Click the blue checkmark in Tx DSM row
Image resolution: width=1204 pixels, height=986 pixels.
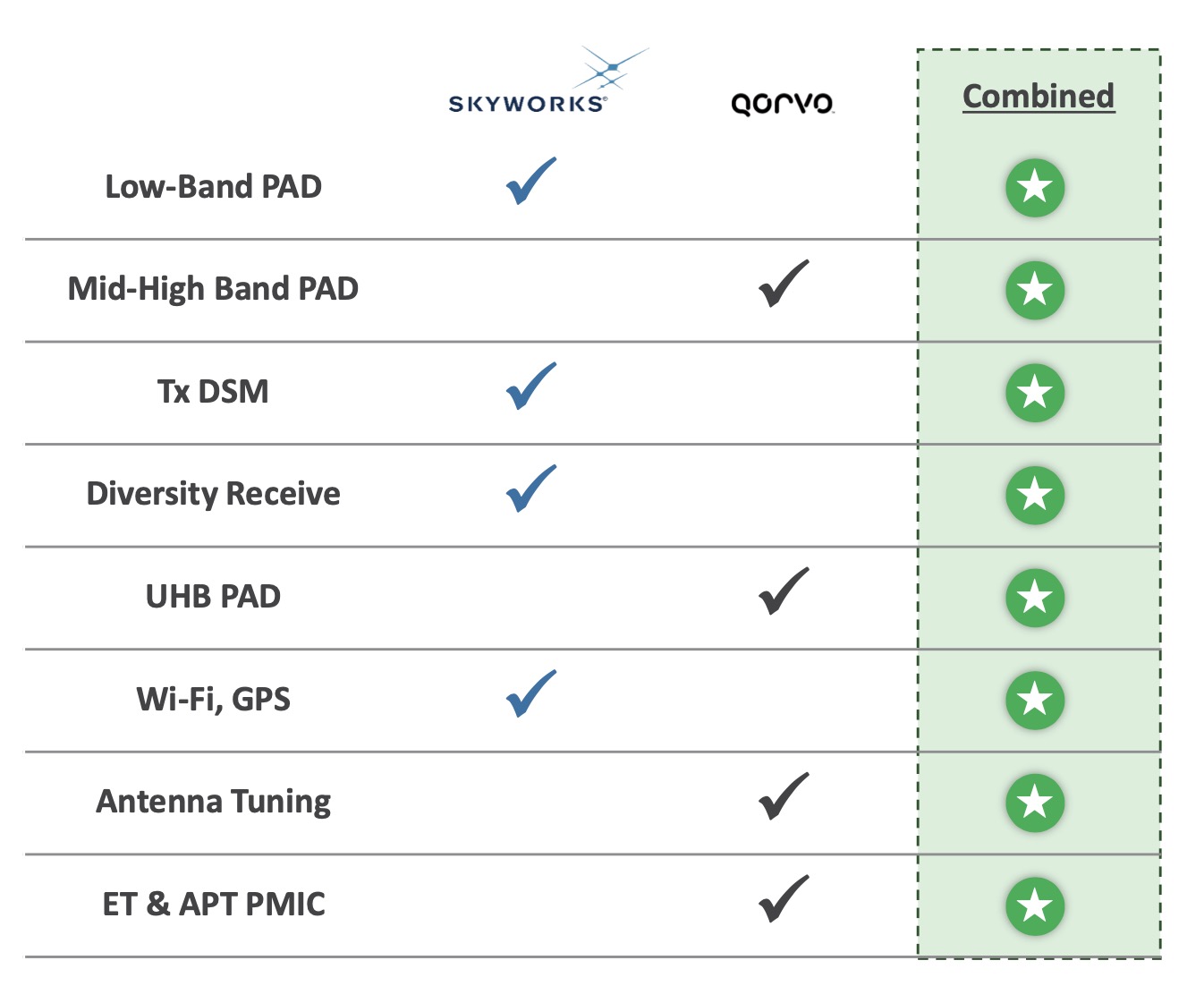click(530, 387)
